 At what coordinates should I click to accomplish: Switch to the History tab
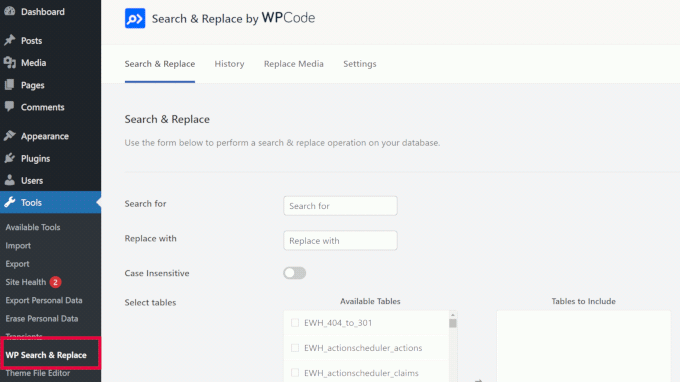pos(229,64)
